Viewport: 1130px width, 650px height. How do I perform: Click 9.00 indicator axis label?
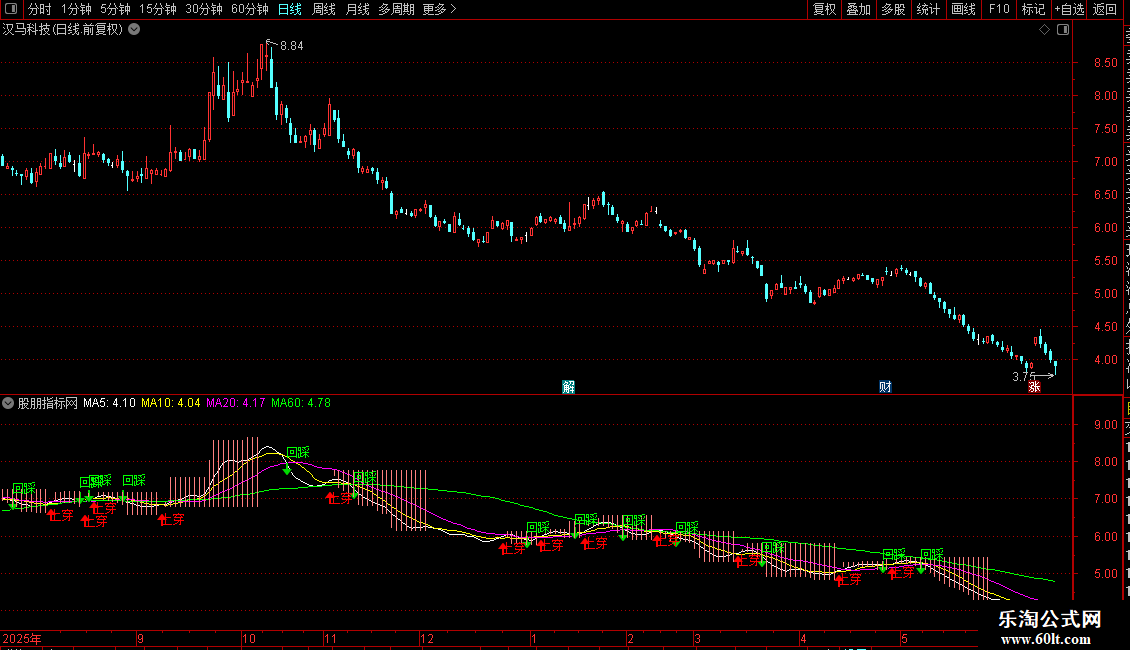pos(1106,424)
